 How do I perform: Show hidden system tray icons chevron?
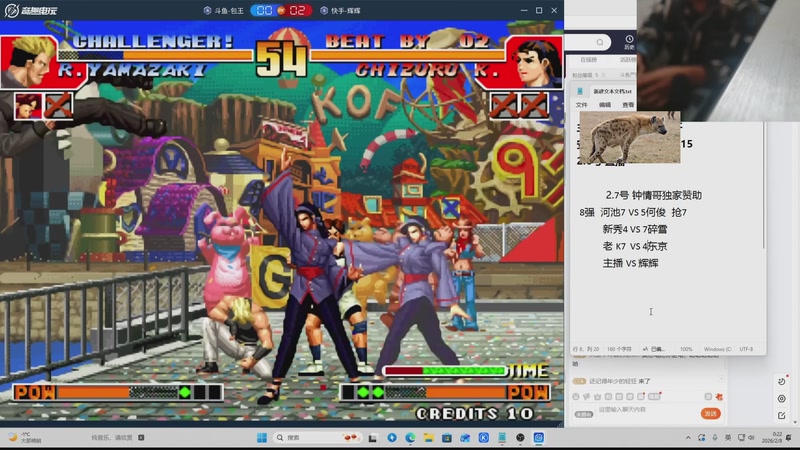[x=688, y=438]
